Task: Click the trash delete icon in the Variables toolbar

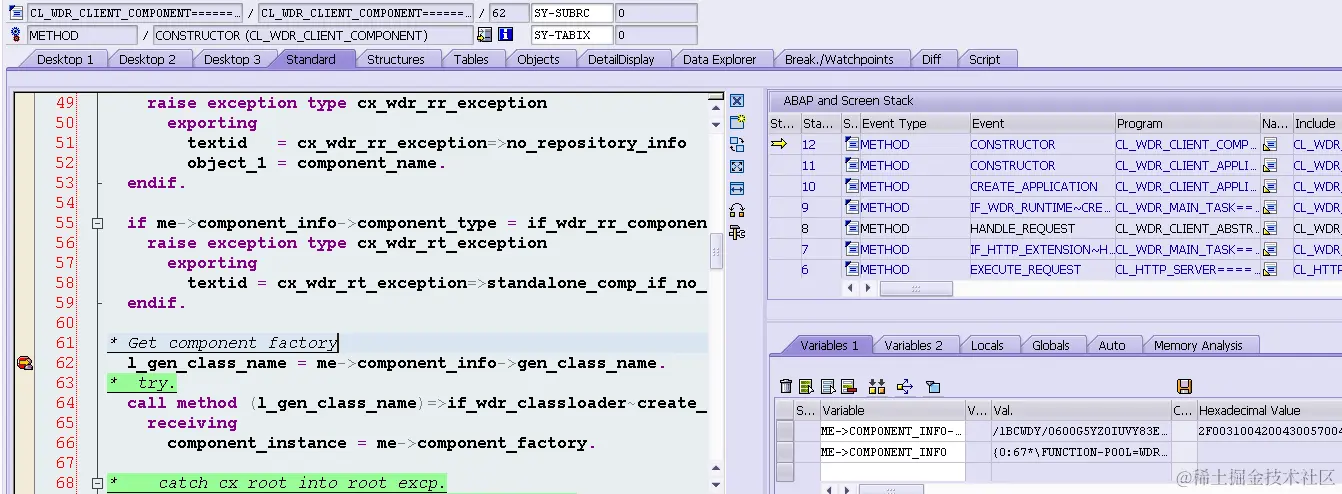Action: pos(786,386)
